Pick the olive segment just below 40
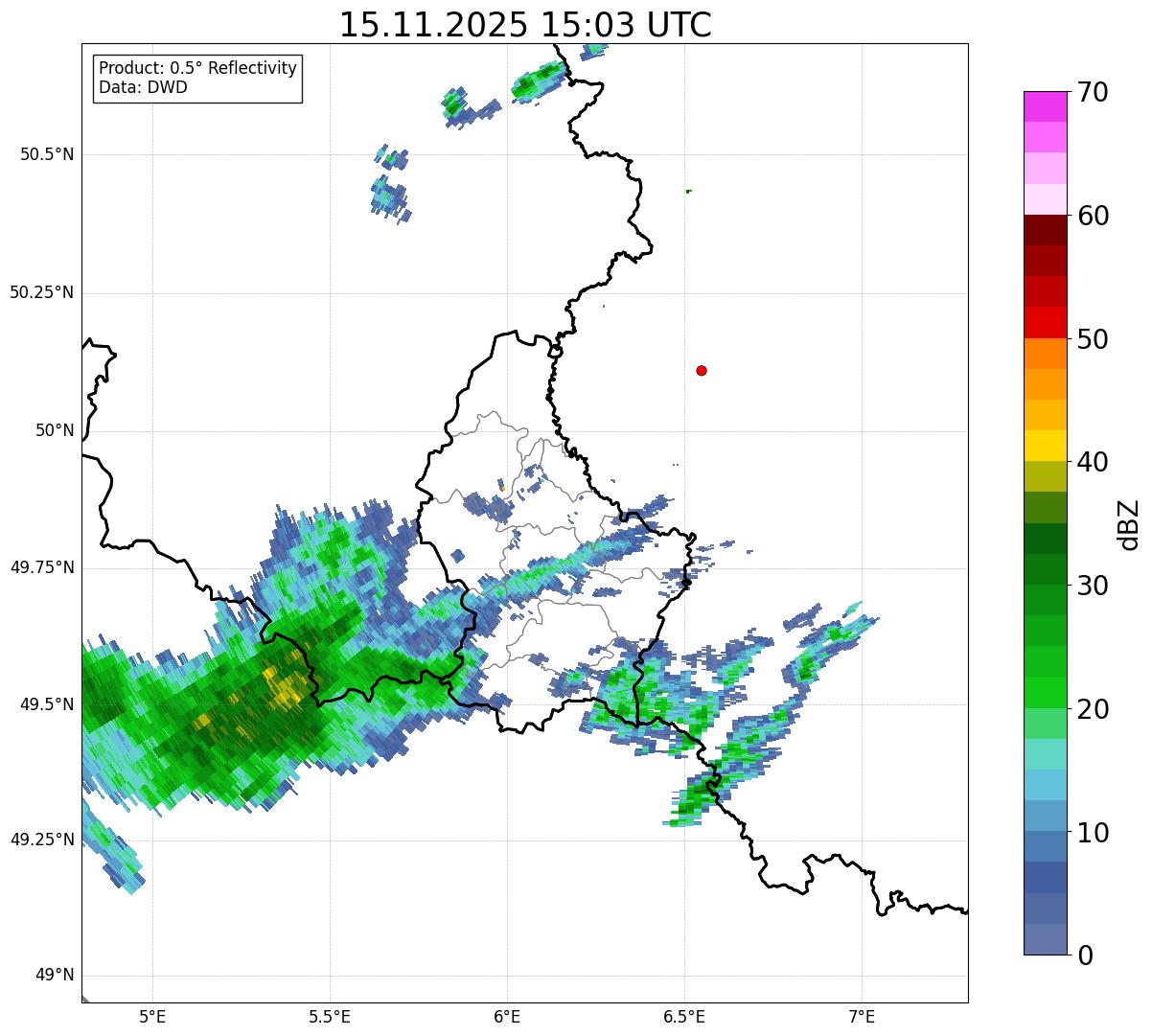This screenshot has height=1036, width=1152. point(1046,476)
